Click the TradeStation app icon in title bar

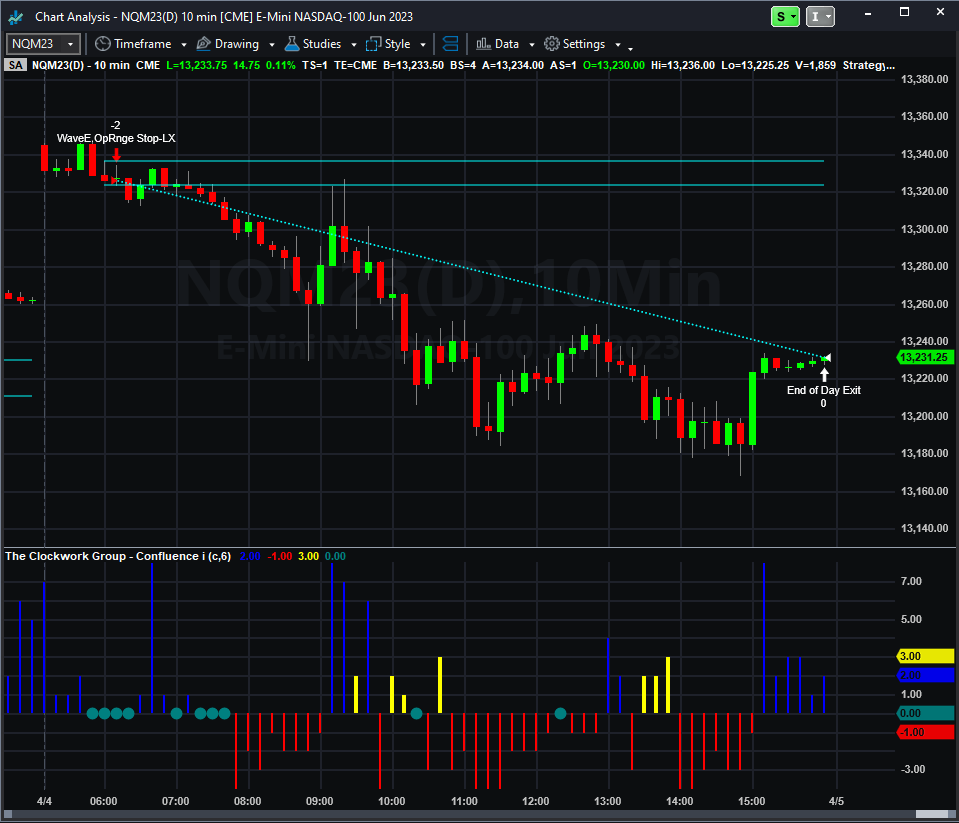[15, 17]
